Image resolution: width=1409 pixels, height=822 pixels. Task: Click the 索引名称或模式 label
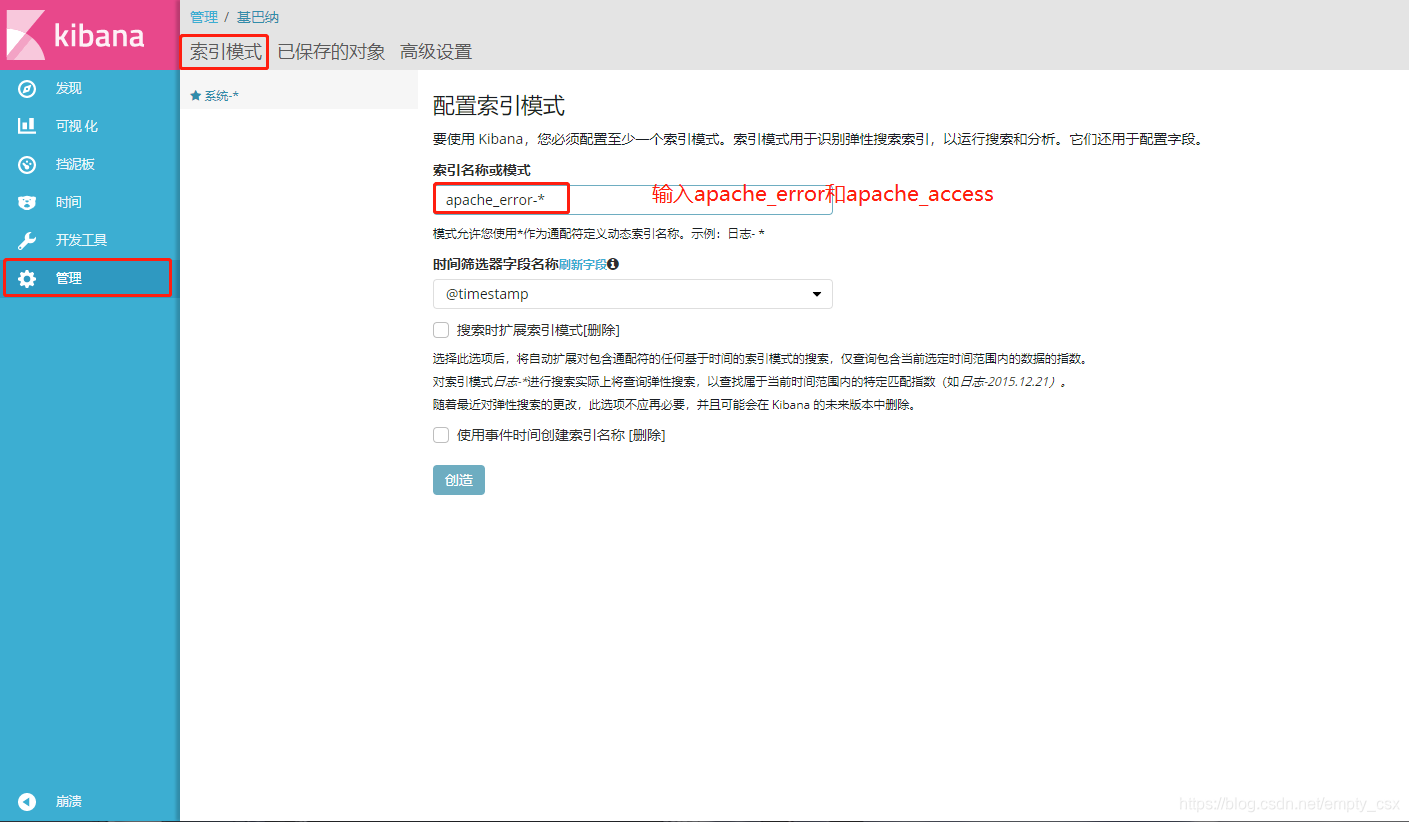[482, 170]
